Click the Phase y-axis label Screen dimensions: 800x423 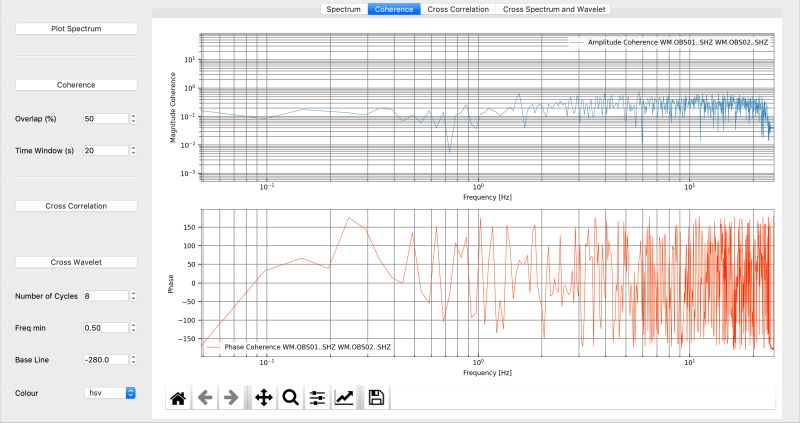[x=171, y=284]
